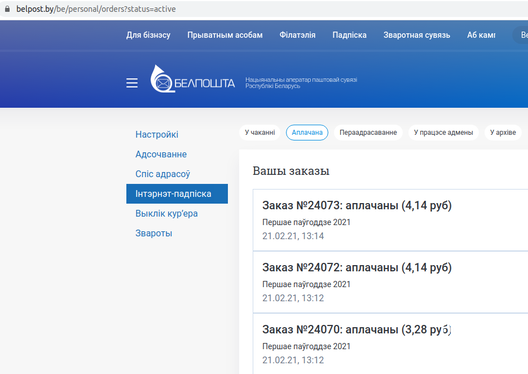Image resolution: width=528 pixels, height=374 pixels.
Task: Open 'Аб камі' menu item
Action: (481, 35)
